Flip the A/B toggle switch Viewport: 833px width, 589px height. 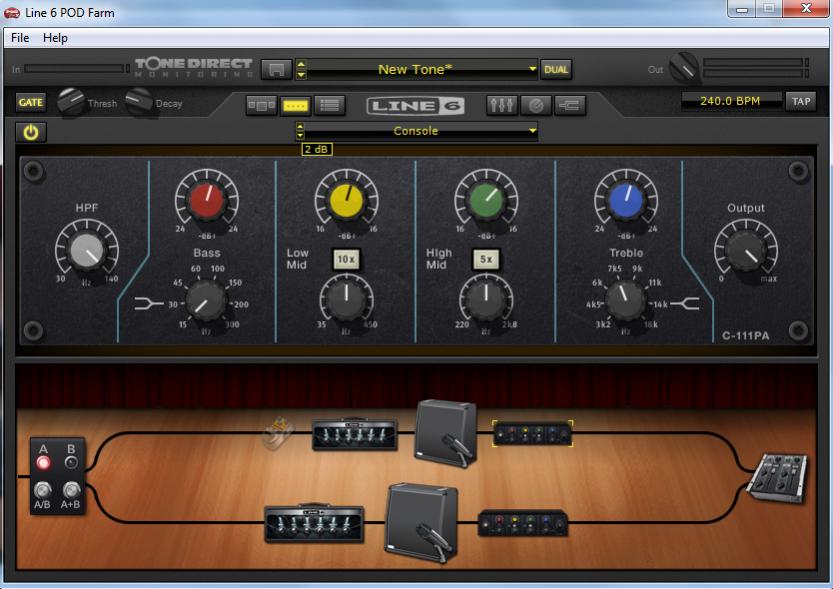pyautogui.click(x=42, y=489)
